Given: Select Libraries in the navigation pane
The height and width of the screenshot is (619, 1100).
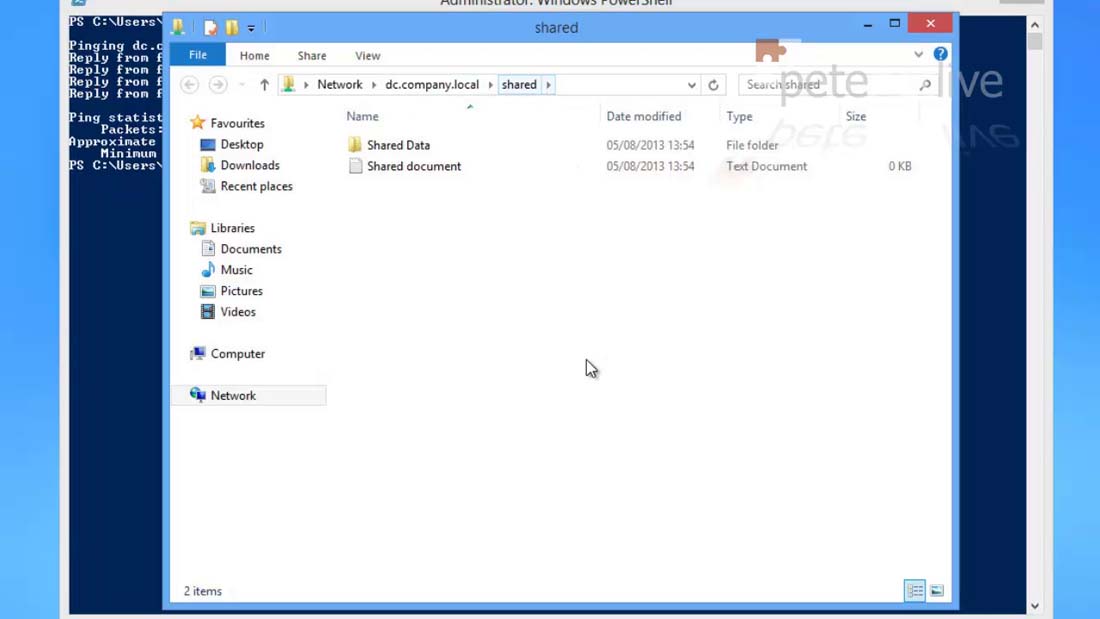Looking at the screenshot, I should pos(233,228).
